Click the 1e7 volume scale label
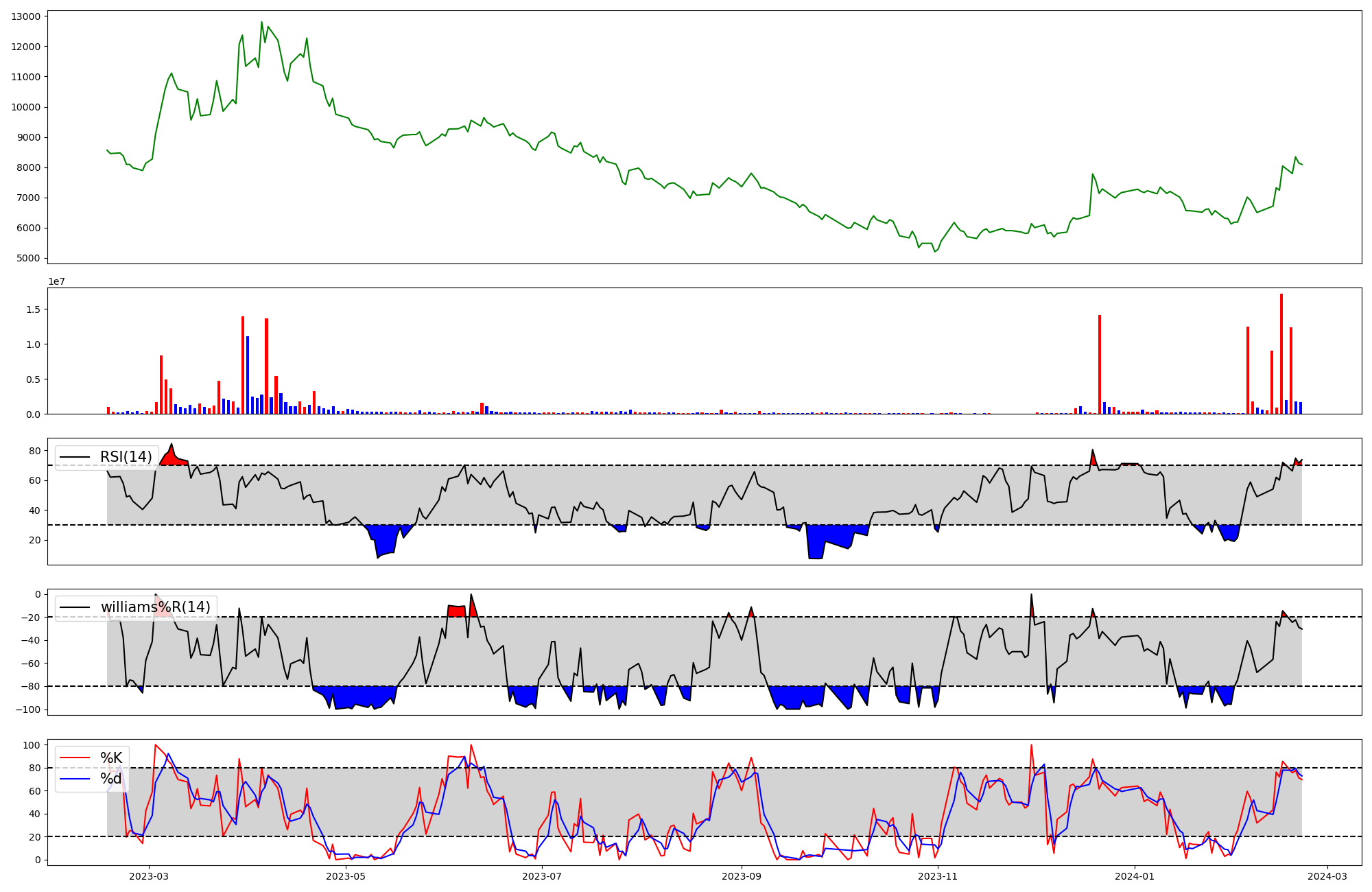This screenshot has width=1372, height=892. (56, 281)
